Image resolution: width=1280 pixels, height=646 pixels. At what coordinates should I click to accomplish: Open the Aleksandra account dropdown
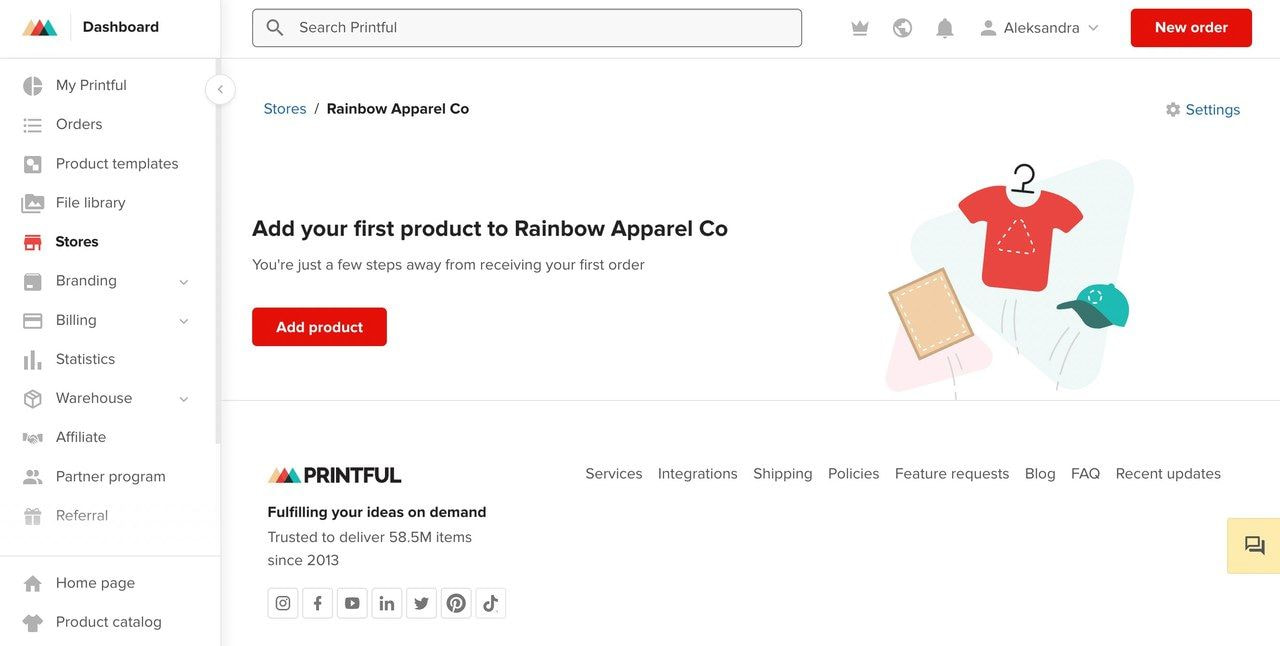pyautogui.click(x=1040, y=28)
